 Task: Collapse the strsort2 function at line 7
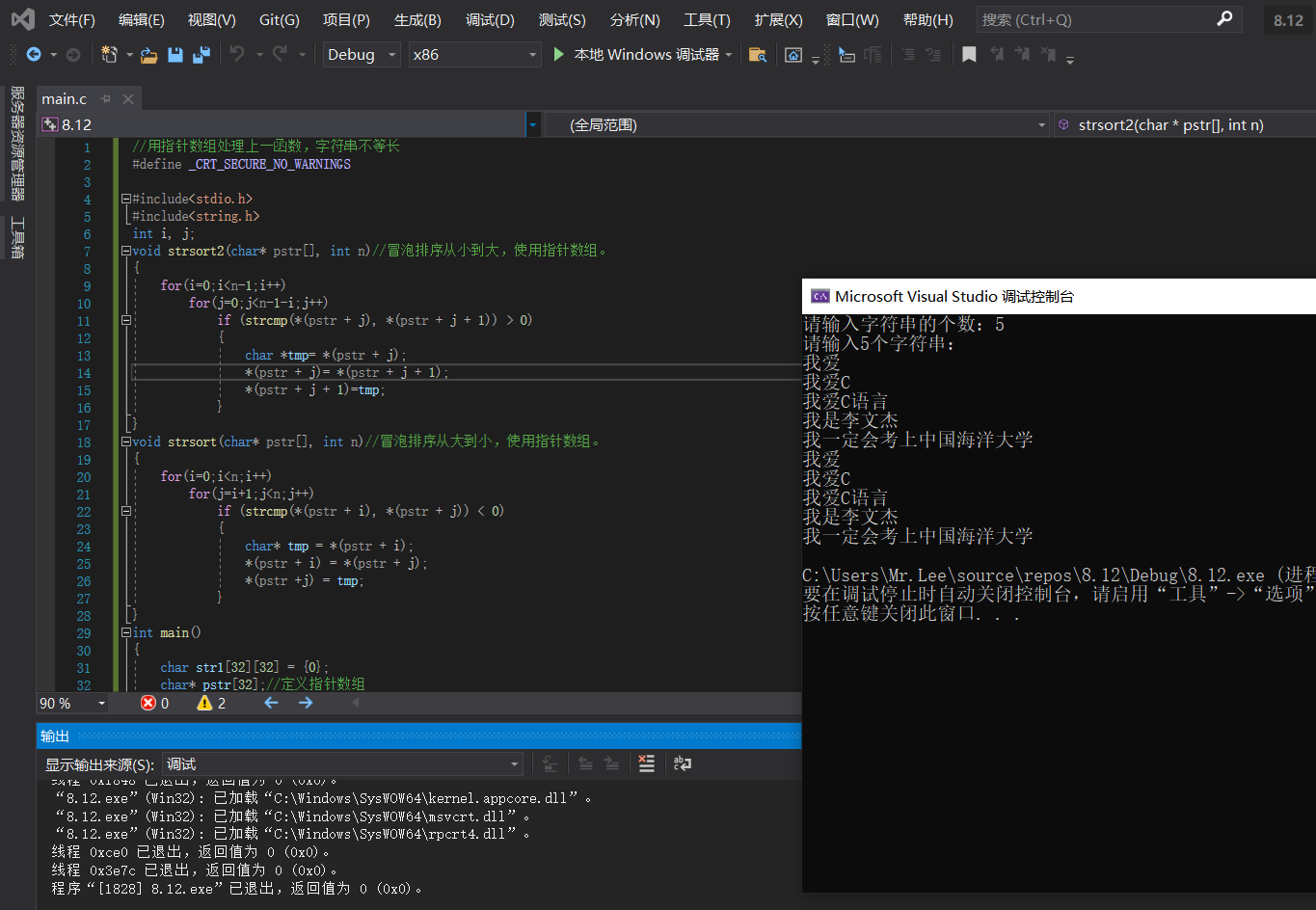125,251
